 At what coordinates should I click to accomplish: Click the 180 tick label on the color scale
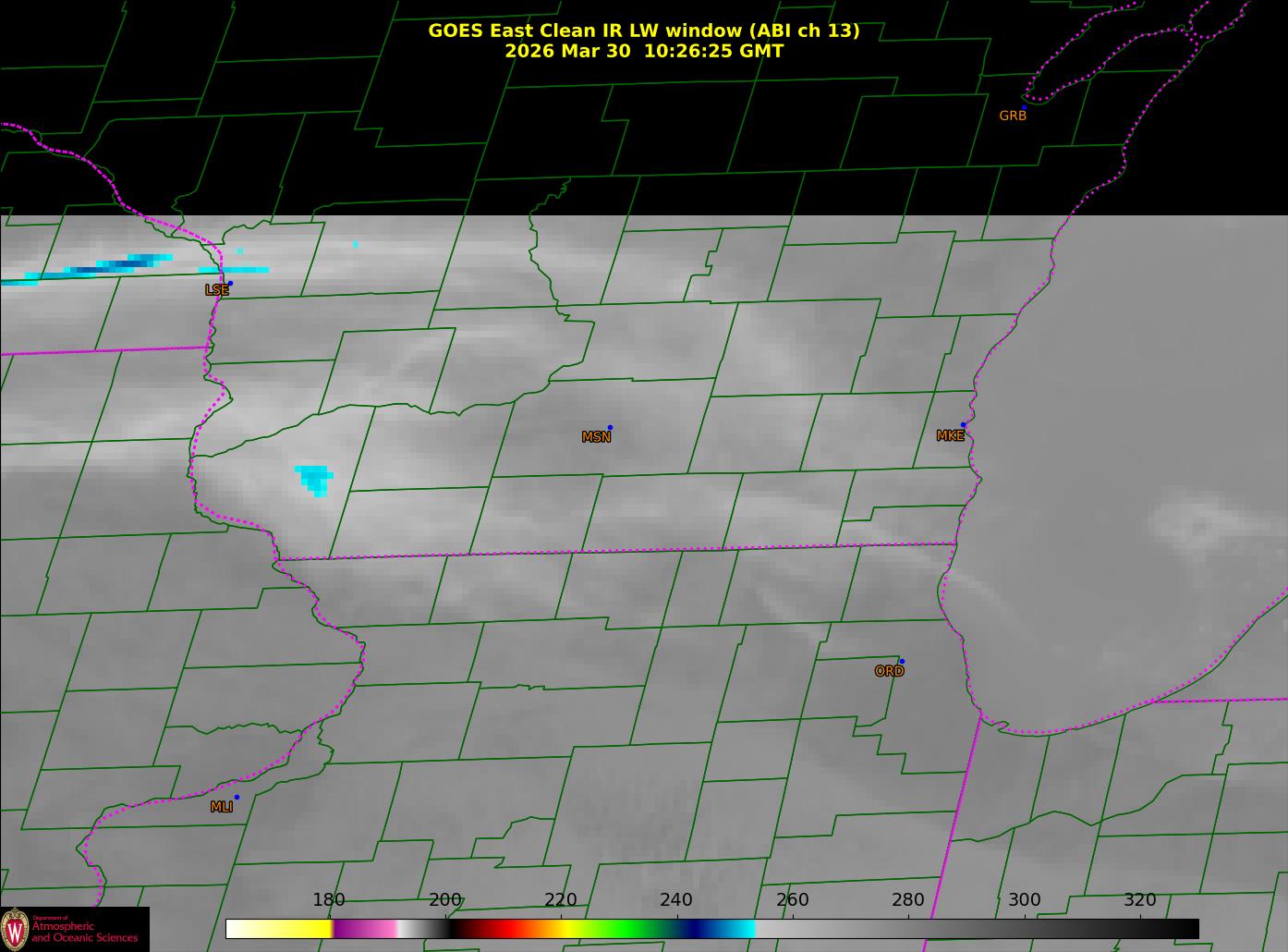pyautogui.click(x=328, y=900)
